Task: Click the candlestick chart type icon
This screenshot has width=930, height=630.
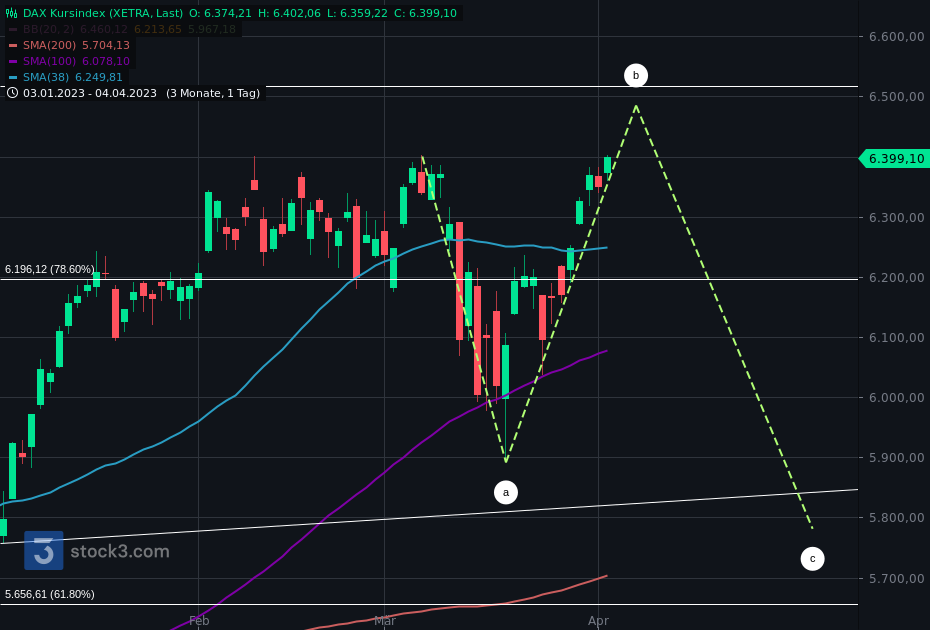Action: point(11,13)
